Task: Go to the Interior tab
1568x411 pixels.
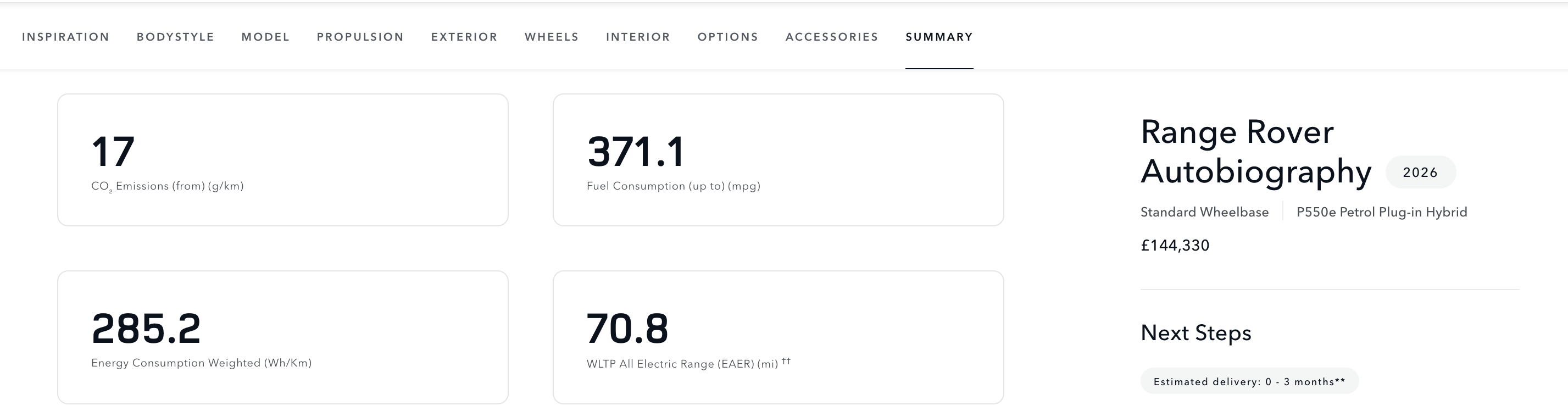Action: (x=638, y=37)
